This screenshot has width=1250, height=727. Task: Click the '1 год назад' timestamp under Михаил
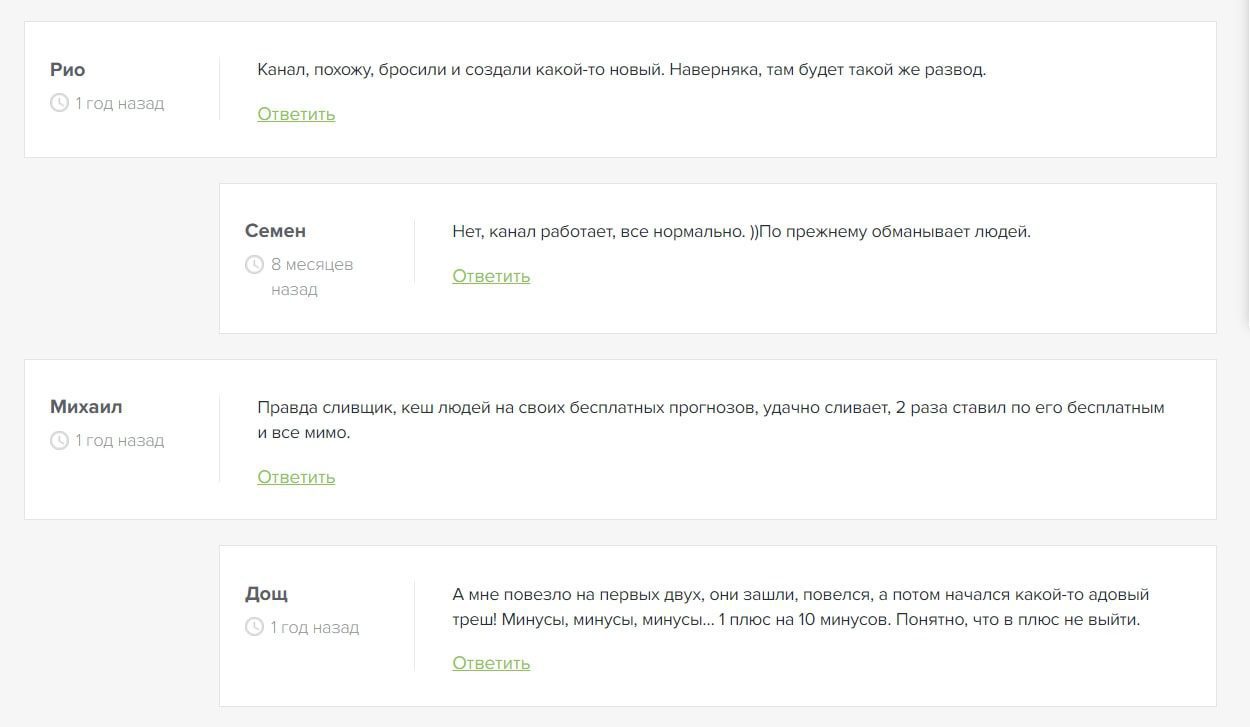coord(119,440)
